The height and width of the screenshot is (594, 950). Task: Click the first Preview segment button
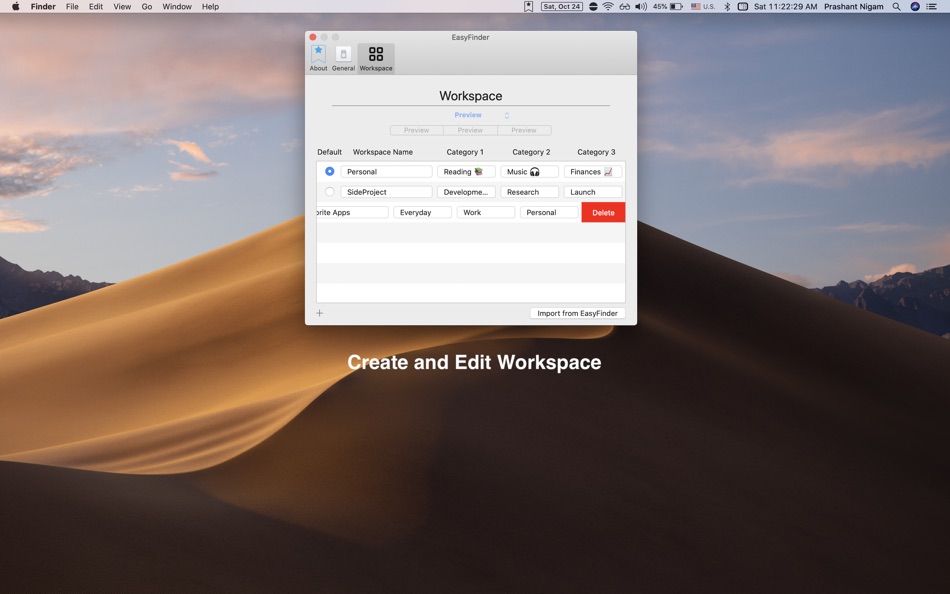click(x=417, y=130)
